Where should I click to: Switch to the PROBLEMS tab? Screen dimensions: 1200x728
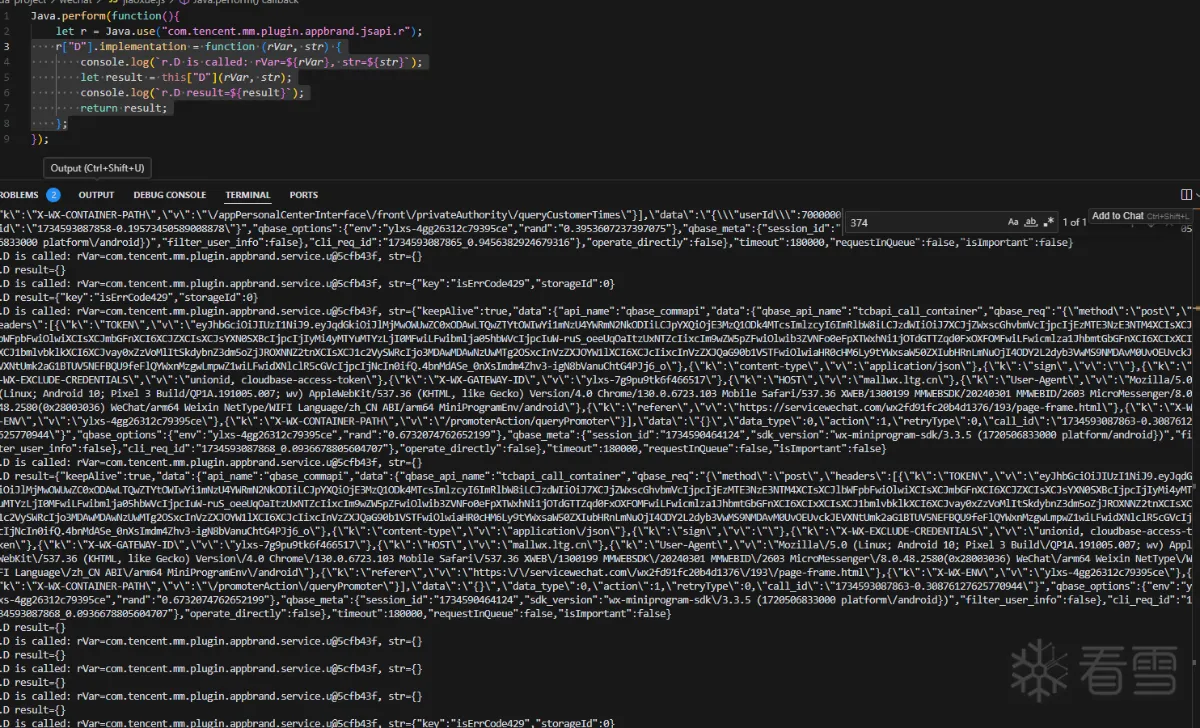pos(17,195)
